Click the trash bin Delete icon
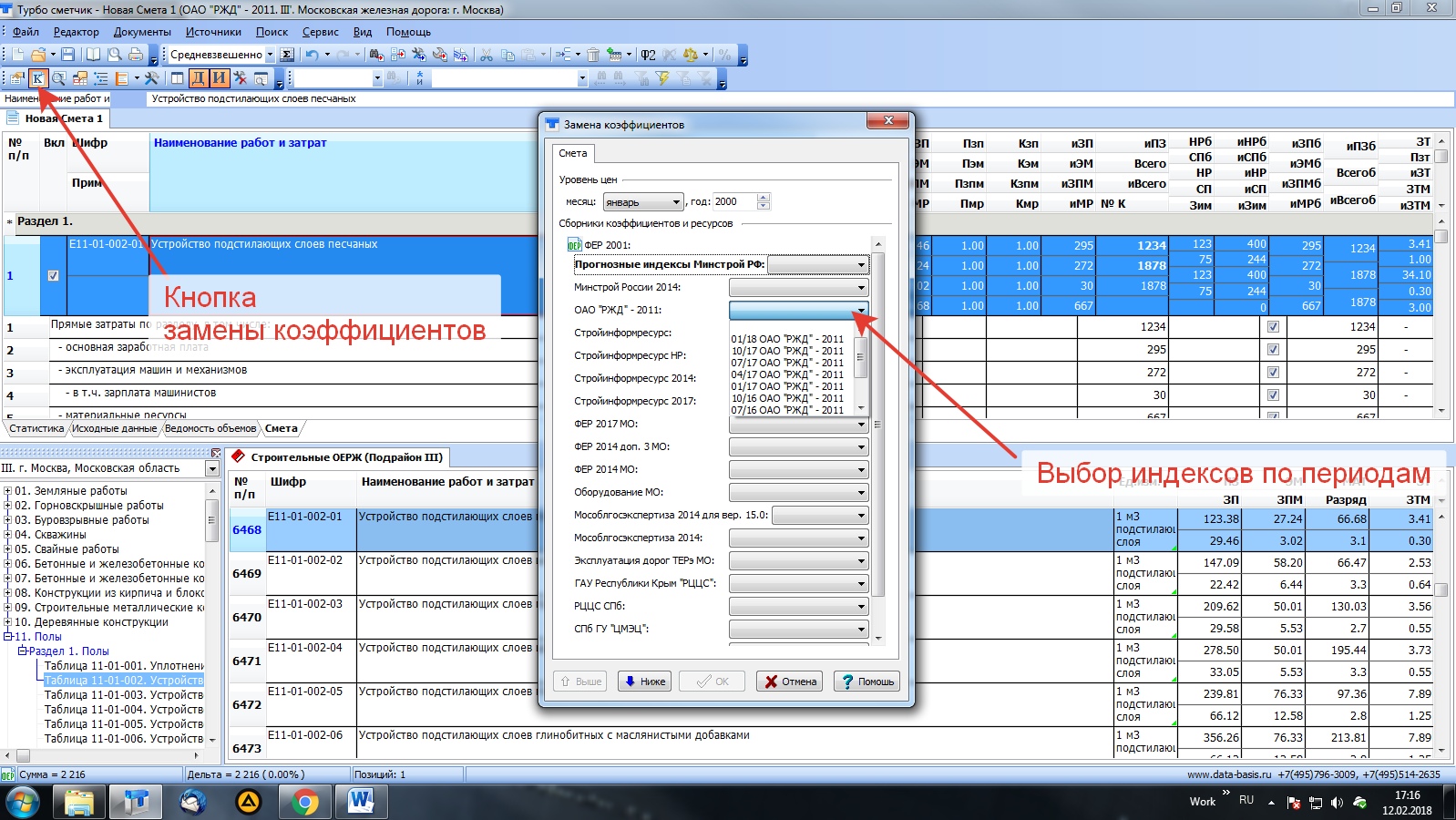Screen dimensions: 1456x820 pyautogui.click(x=593, y=55)
